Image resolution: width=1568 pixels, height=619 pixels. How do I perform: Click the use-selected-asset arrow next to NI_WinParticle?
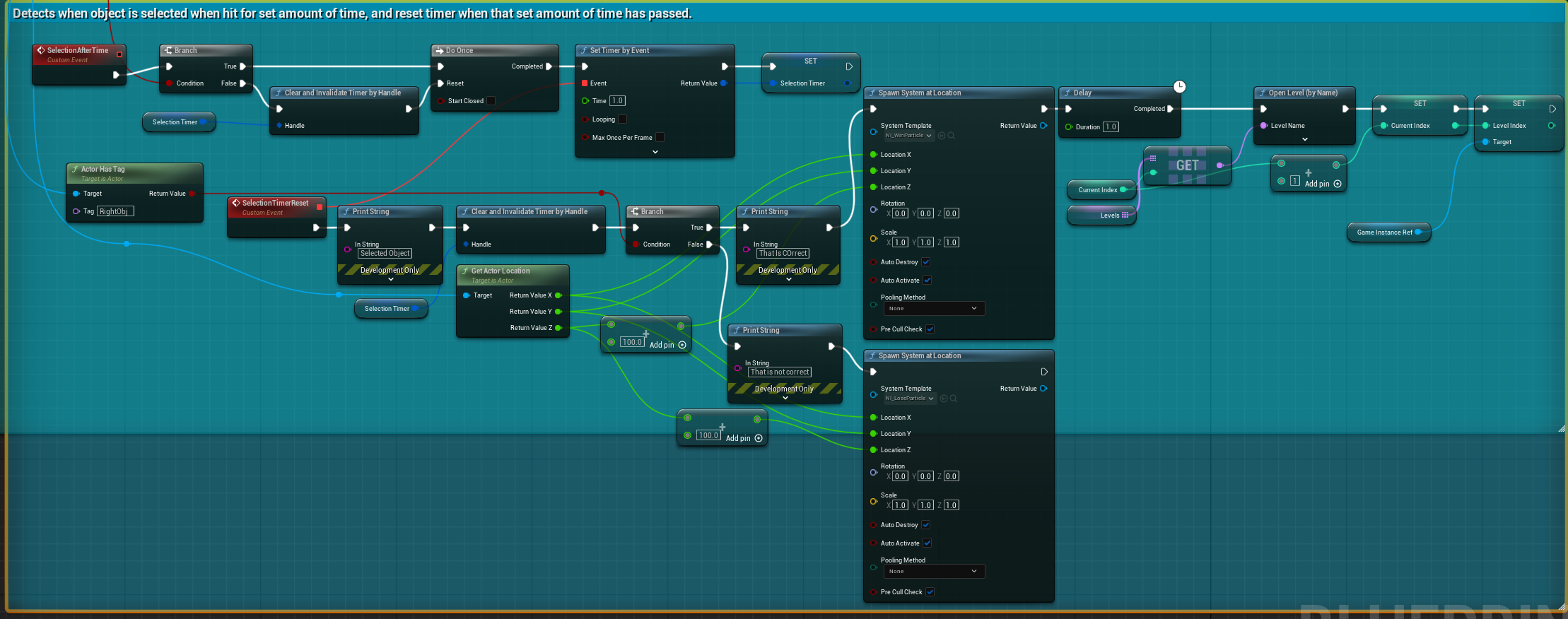click(942, 136)
